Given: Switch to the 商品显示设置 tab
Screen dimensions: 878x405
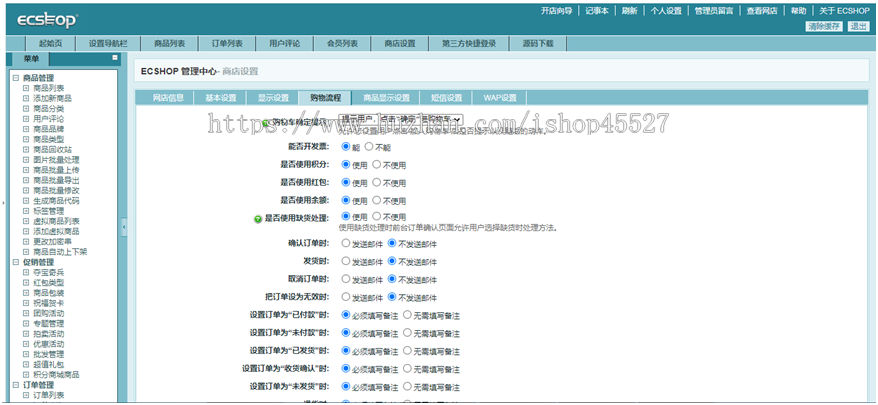Looking at the screenshot, I should pos(386,97).
